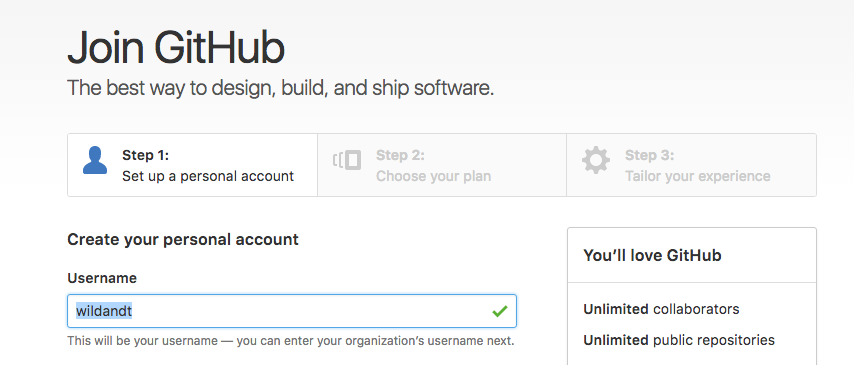Click the green checkmark in Username field
This screenshot has height=365, width=854.
point(499,311)
